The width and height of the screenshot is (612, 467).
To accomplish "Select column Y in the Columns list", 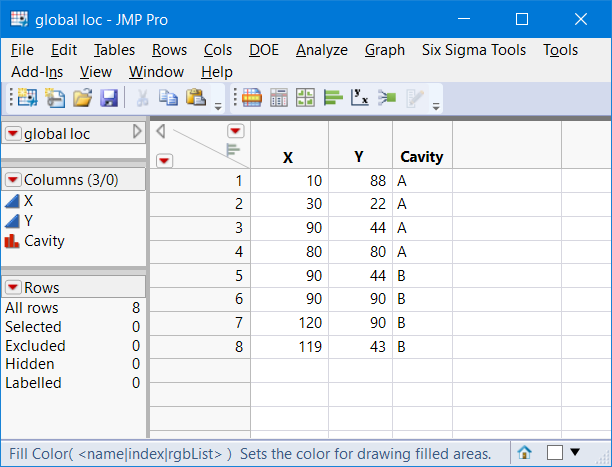I will pos(28,221).
